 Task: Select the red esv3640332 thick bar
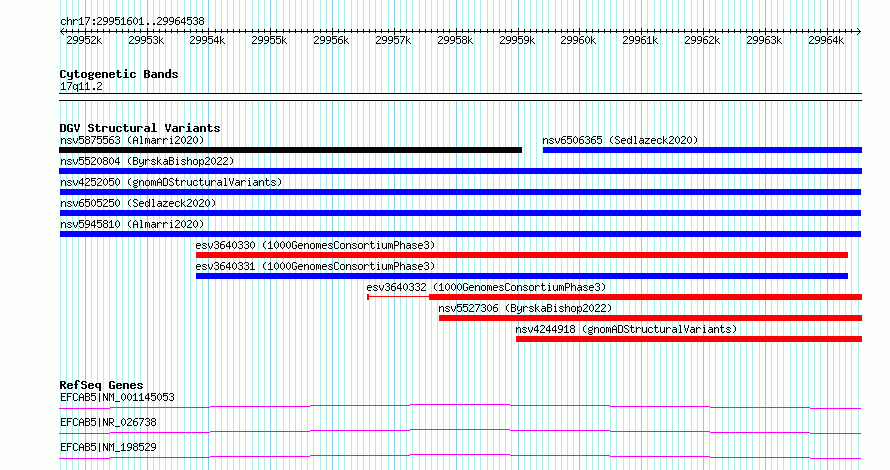pyautogui.click(x=645, y=297)
